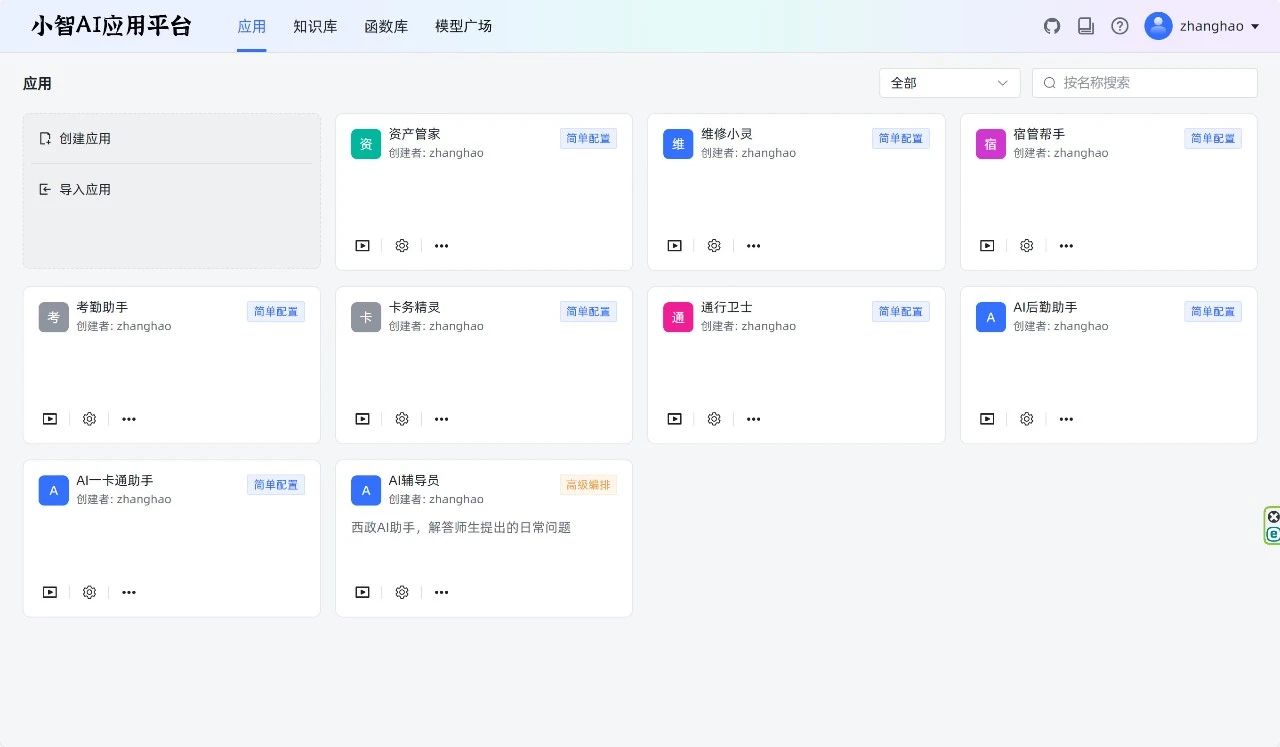This screenshot has height=747, width=1280.
Task: Expand more options on 宿管帮手 card
Action: click(1066, 246)
